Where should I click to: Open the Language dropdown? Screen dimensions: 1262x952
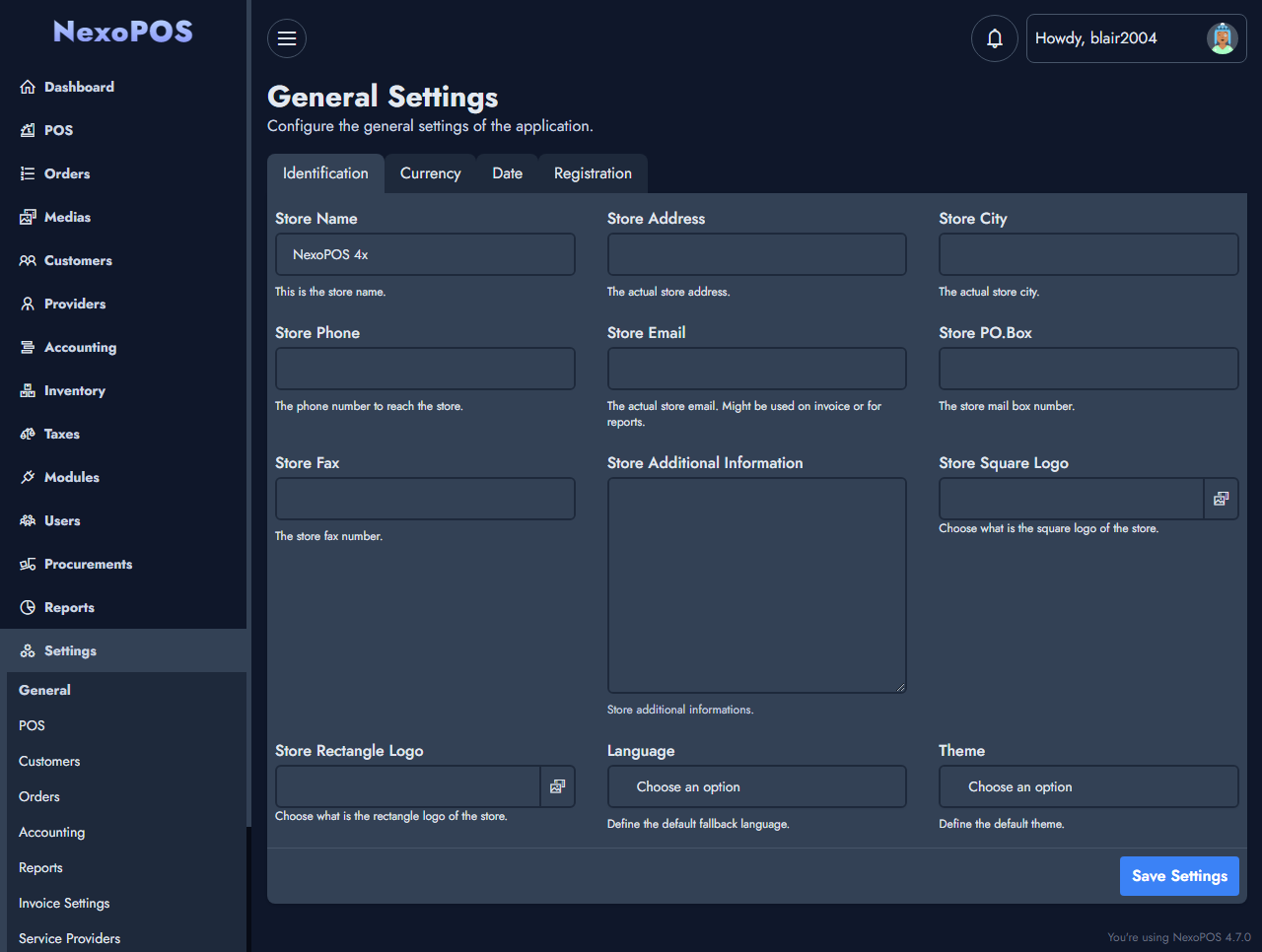(x=756, y=786)
